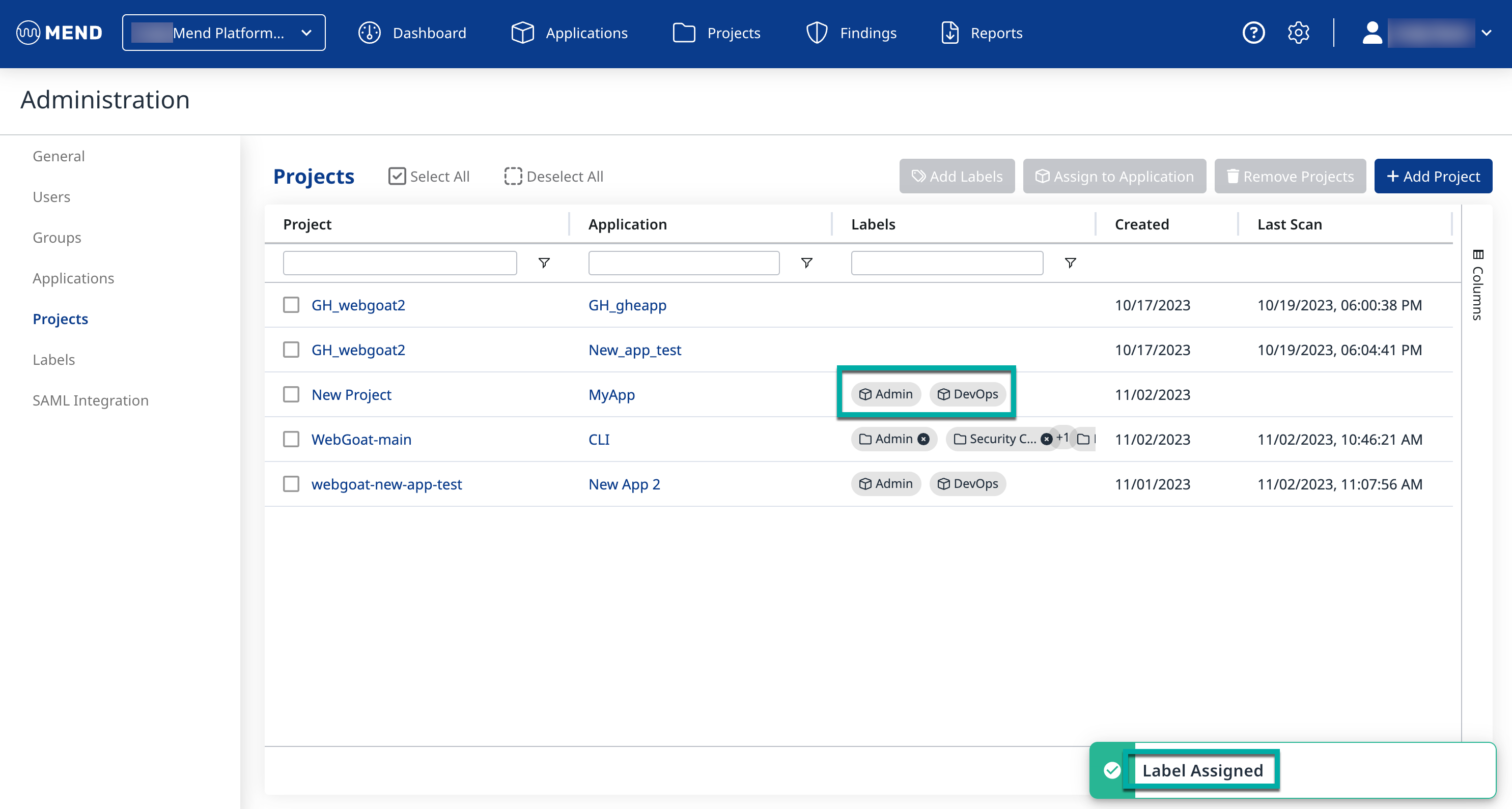Click the Mend logo icon
This screenshot has height=809, width=1512.
tap(28, 33)
